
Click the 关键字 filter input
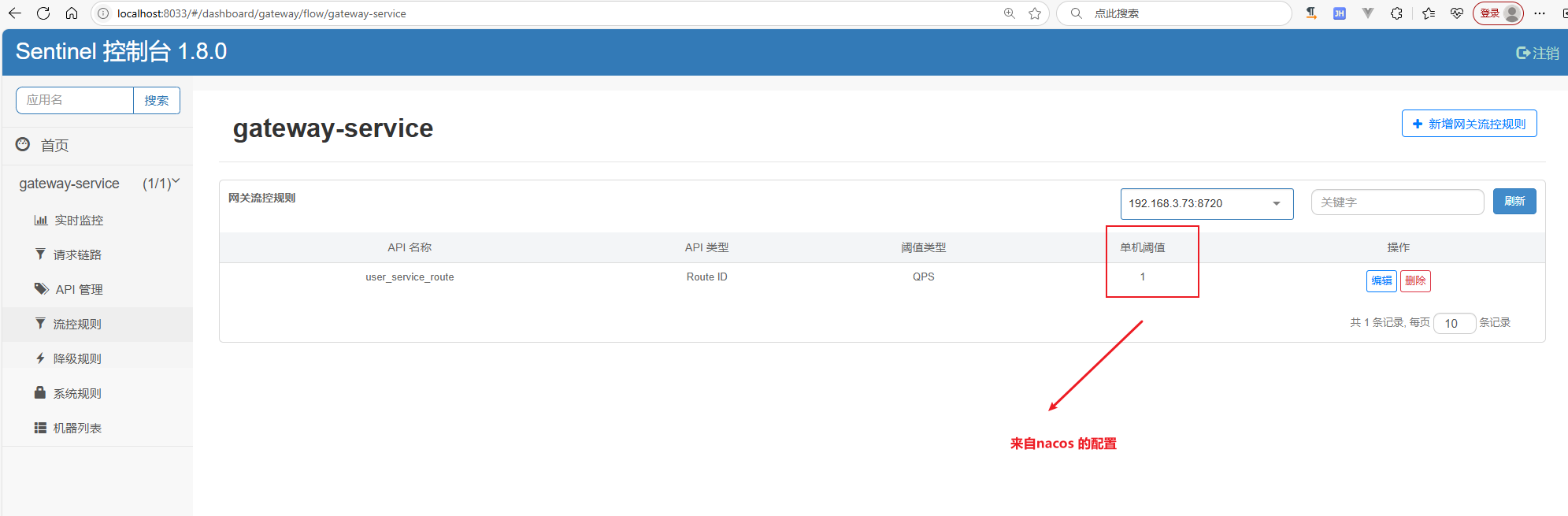(x=1398, y=202)
